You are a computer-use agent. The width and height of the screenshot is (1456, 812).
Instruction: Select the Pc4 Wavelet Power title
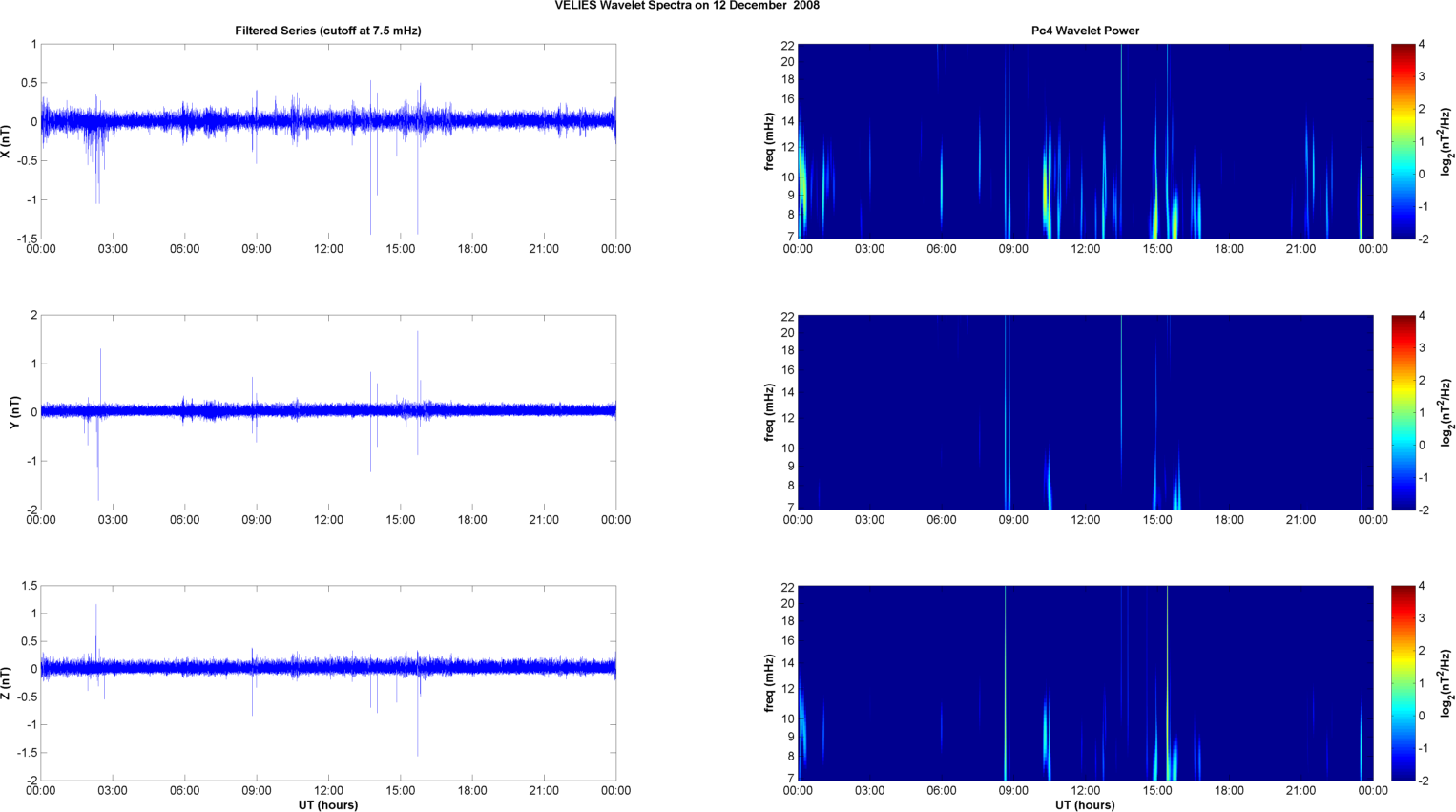point(1085,31)
